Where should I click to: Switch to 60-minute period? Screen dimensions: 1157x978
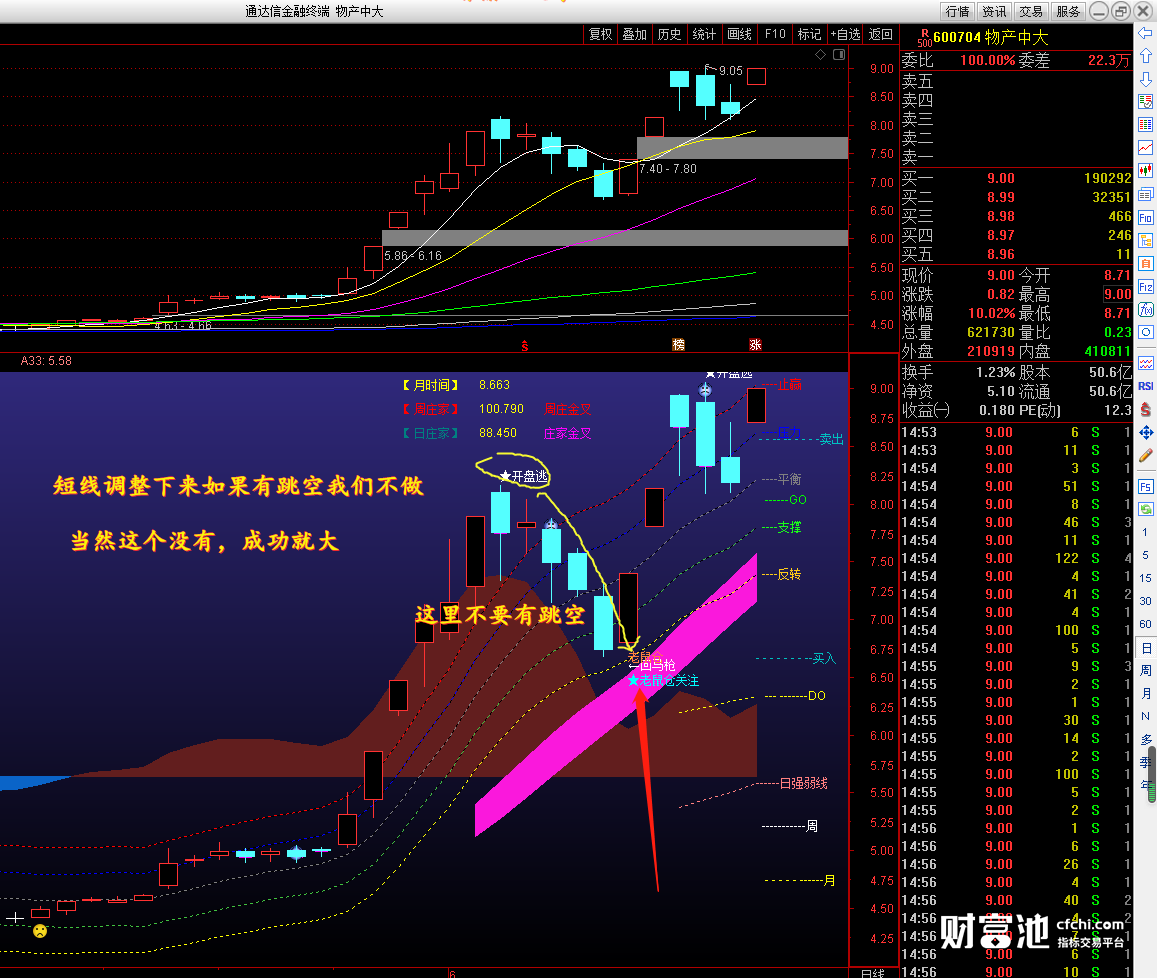(x=1145, y=624)
